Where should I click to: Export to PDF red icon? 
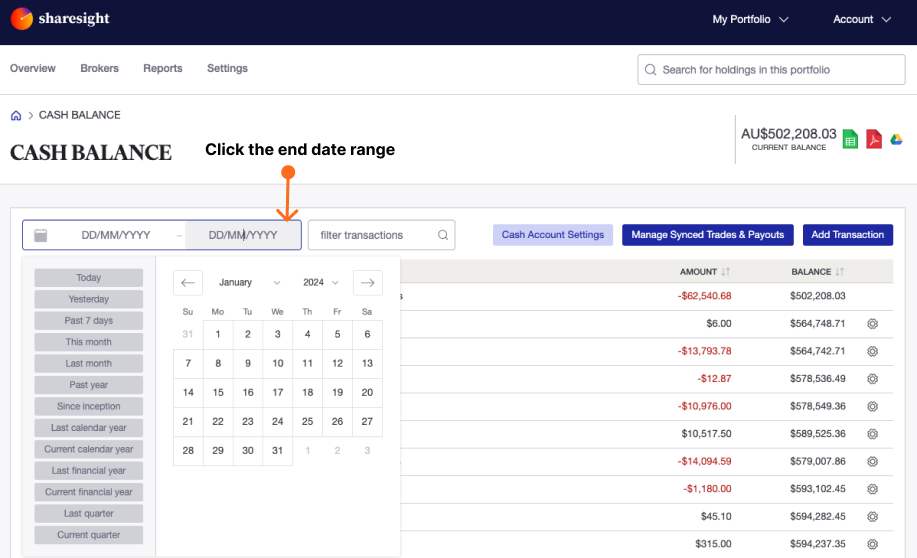874,139
